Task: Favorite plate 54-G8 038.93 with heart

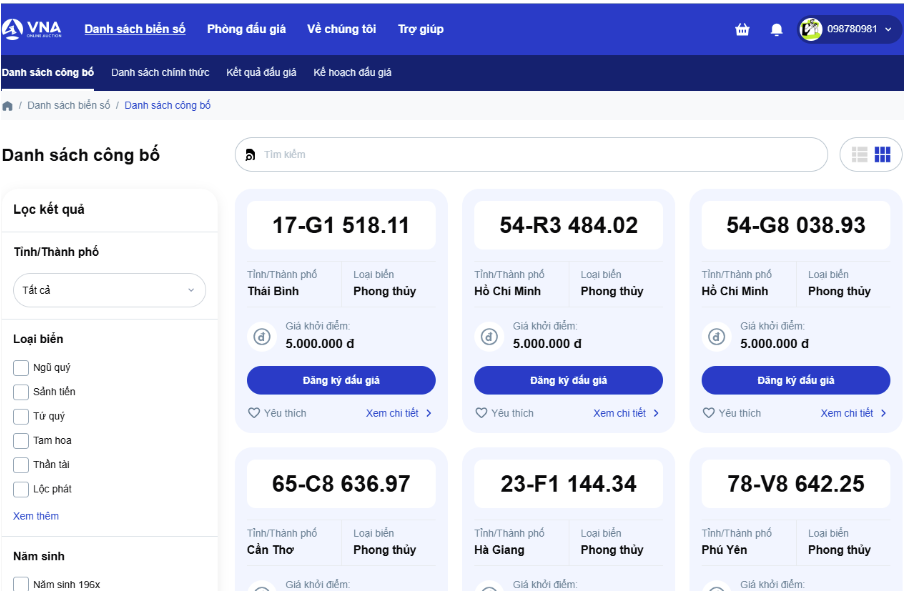Action: point(709,413)
